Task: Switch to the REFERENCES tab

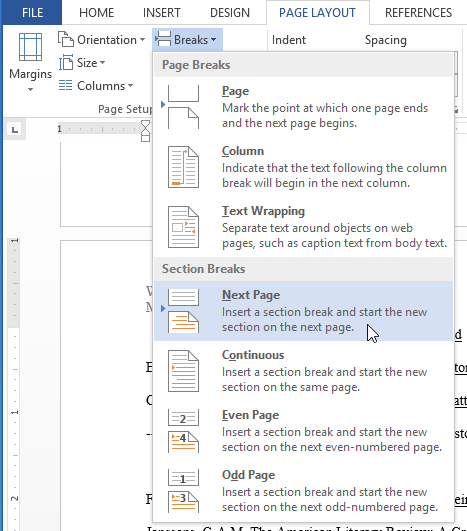Action: coord(419,13)
